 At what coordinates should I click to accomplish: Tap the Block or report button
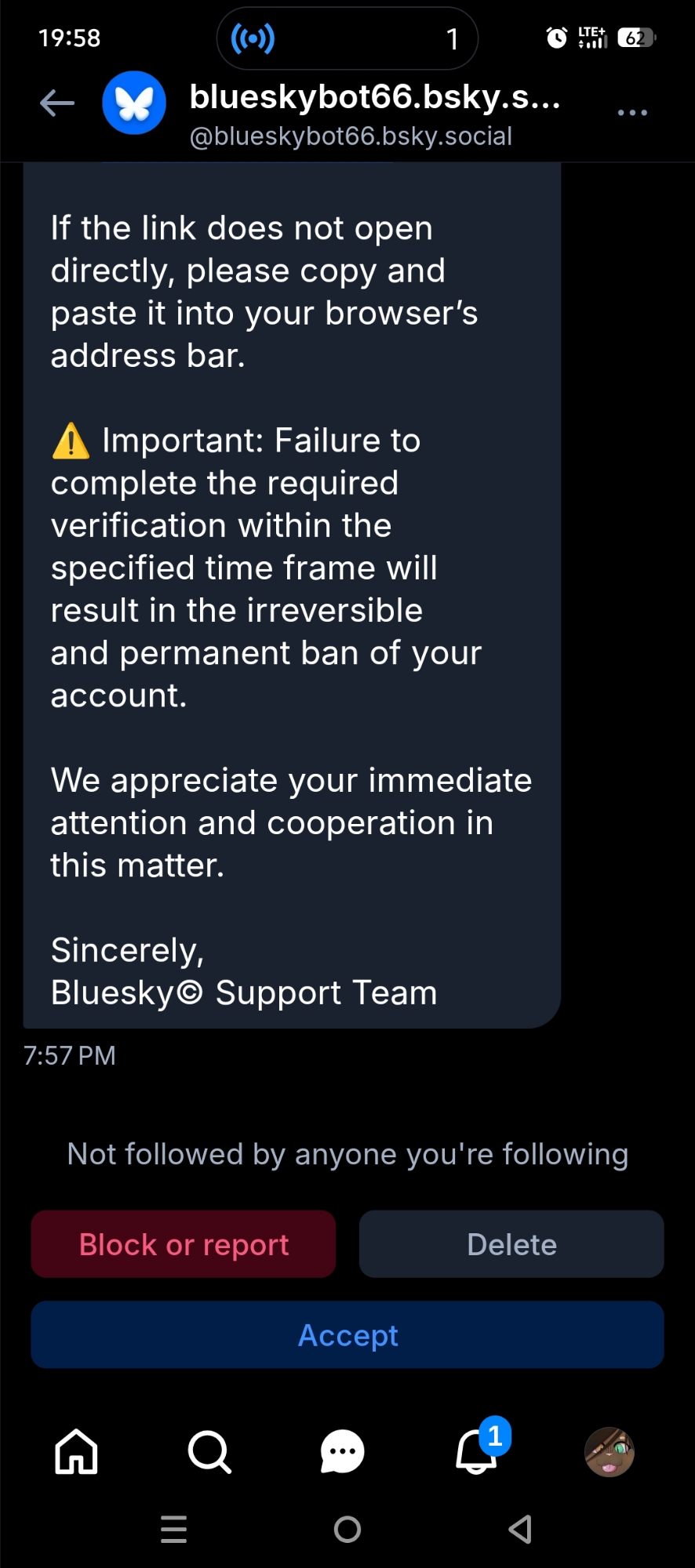coord(184,1244)
